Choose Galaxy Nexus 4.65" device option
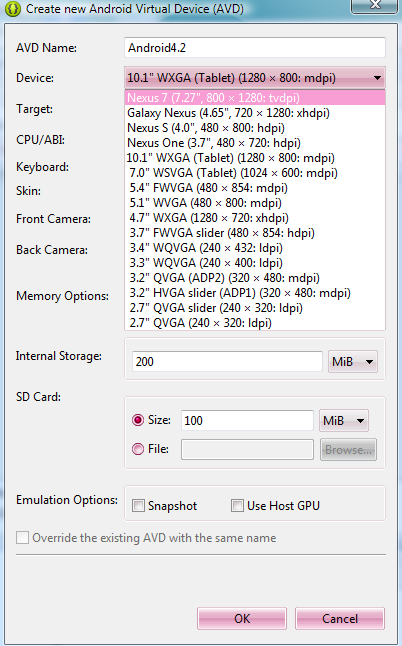Image resolution: width=402 pixels, height=646 pixels. click(x=255, y=113)
